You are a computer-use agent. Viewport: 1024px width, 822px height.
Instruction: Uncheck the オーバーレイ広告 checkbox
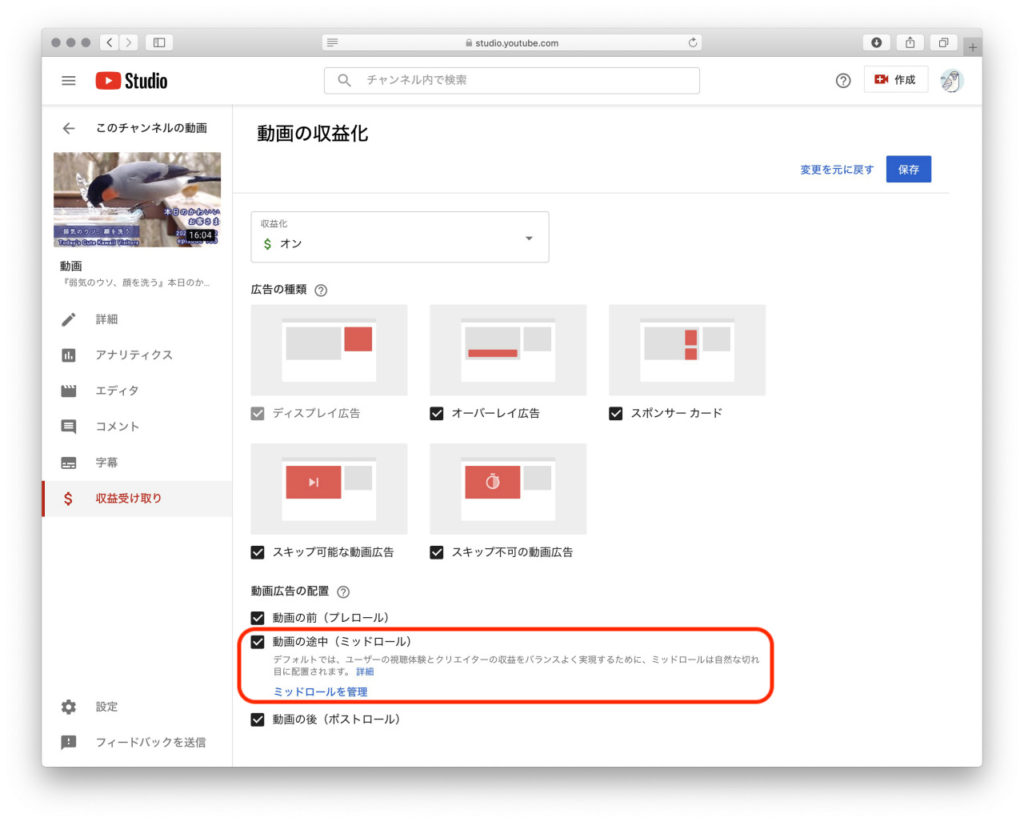(x=437, y=413)
